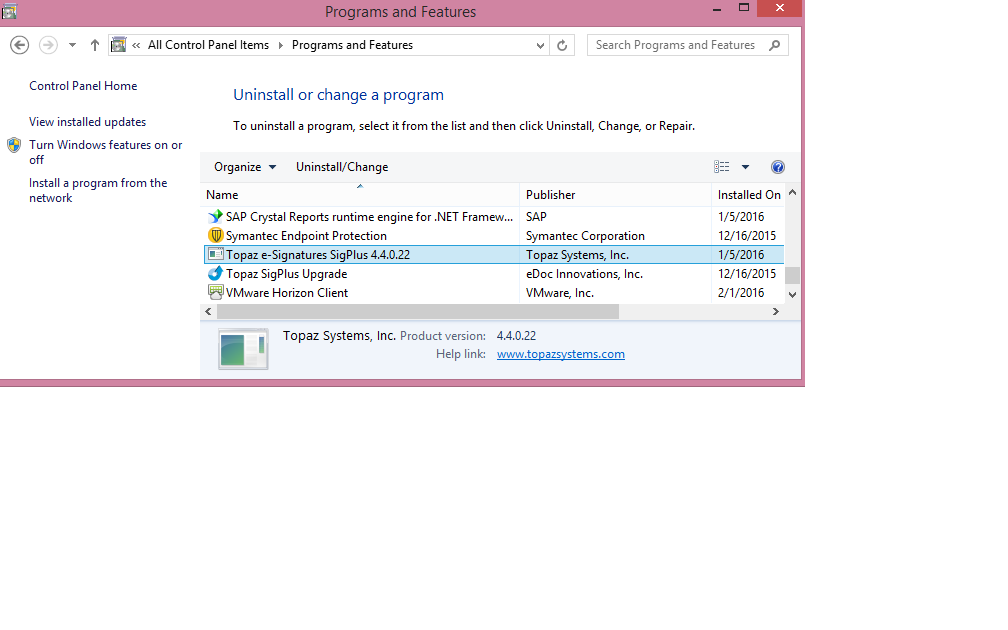1008x630 pixels.
Task: Click the Topaz SigPlus Upgrade icon
Action: click(216, 273)
